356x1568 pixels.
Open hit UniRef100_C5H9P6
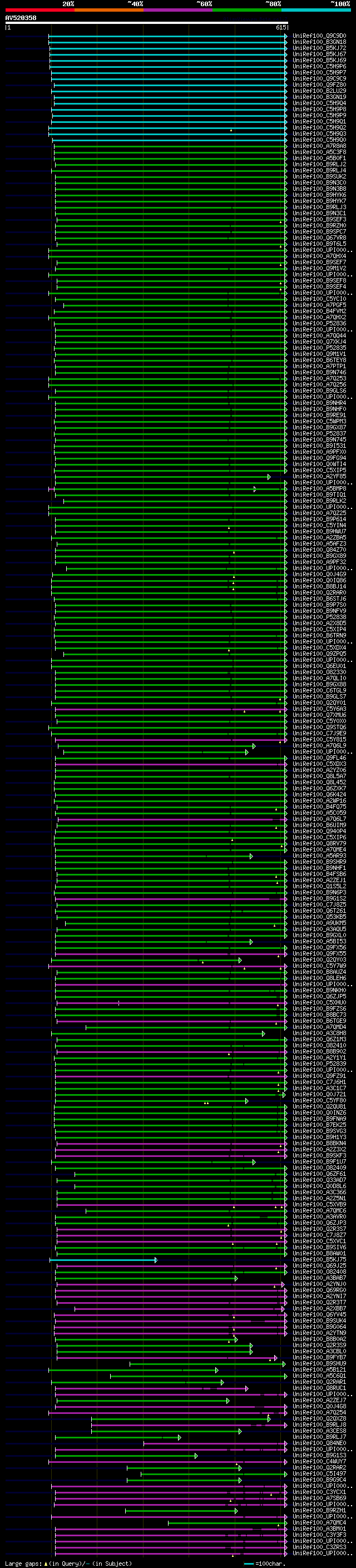pyautogui.click(x=319, y=66)
